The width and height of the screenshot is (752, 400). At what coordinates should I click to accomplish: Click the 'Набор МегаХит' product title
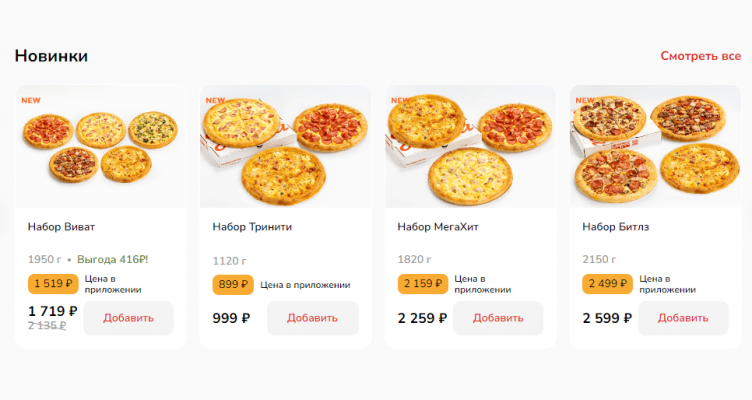tap(438, 226)
